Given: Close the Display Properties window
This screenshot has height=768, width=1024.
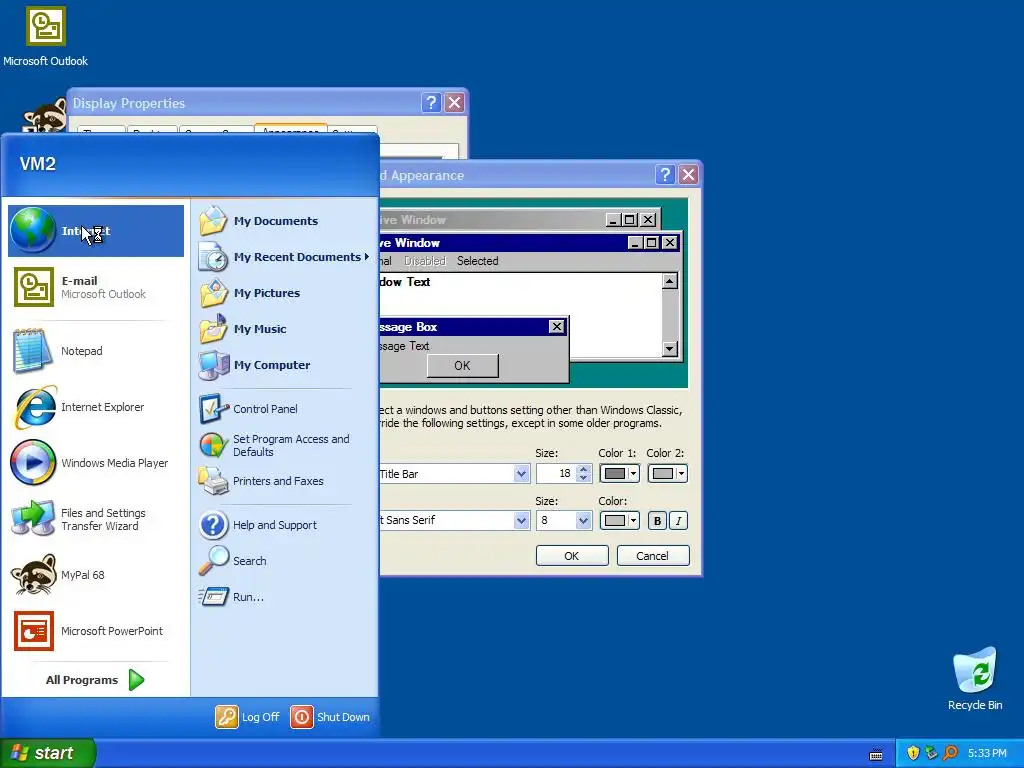Looking at the screenshot, I should [455, 103].
